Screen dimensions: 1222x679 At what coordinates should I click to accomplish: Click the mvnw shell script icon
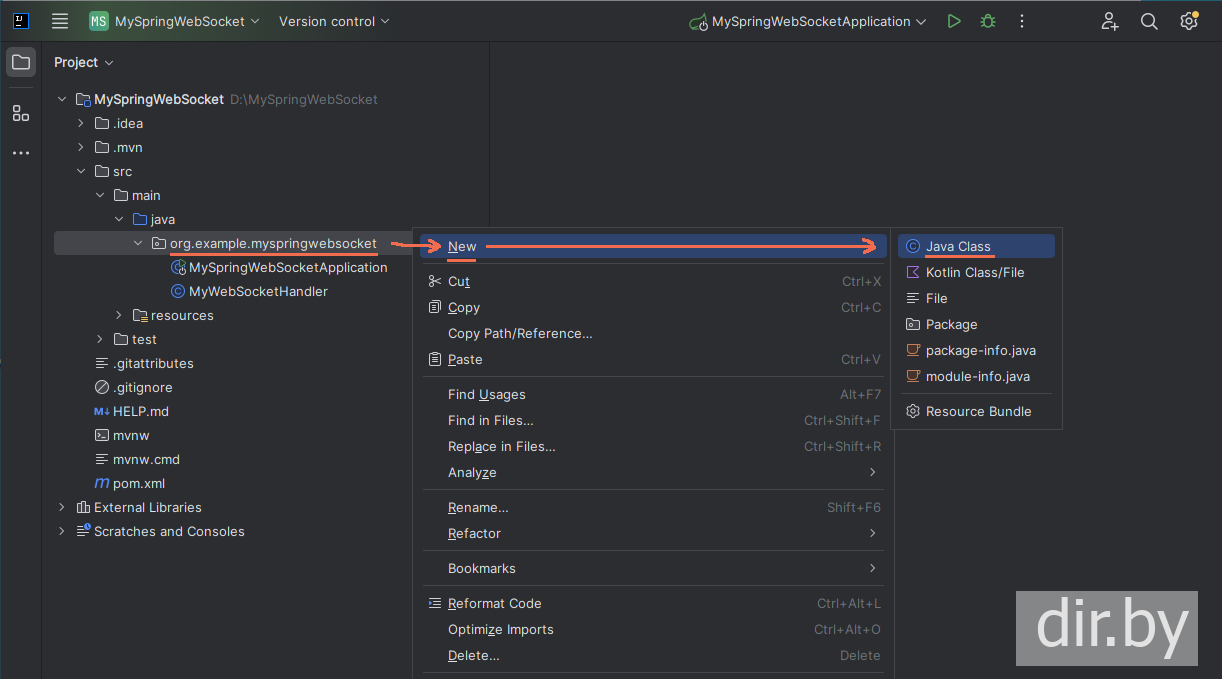pyautogui.click(x=102, y=435)
